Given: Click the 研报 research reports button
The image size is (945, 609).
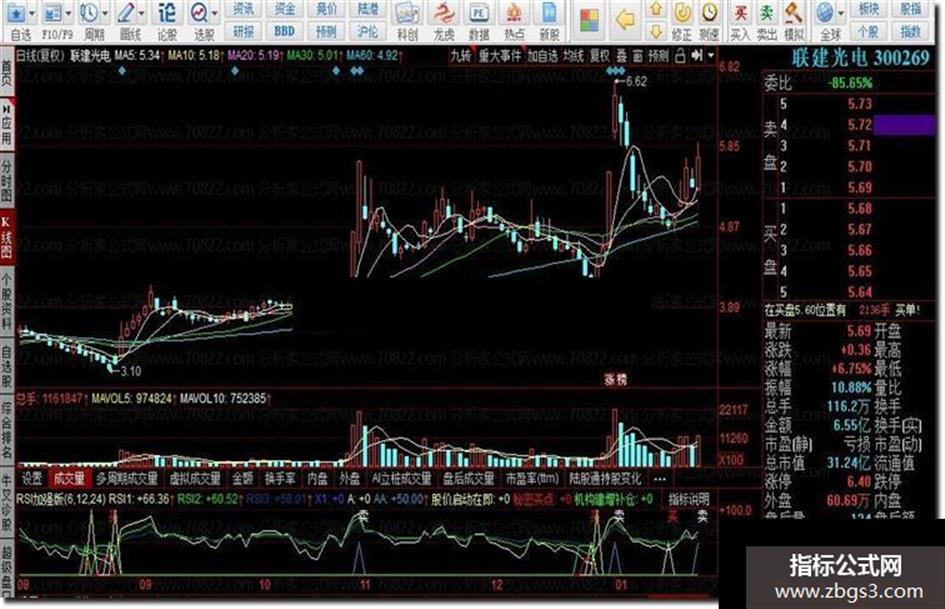Looking at the screenshot, I should [x=243, y=31].
